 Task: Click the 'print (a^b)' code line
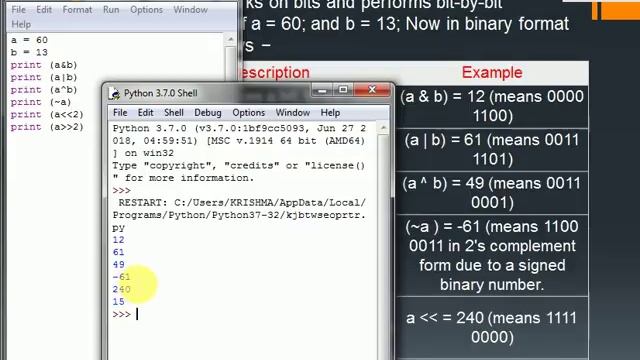click(44, 90)
